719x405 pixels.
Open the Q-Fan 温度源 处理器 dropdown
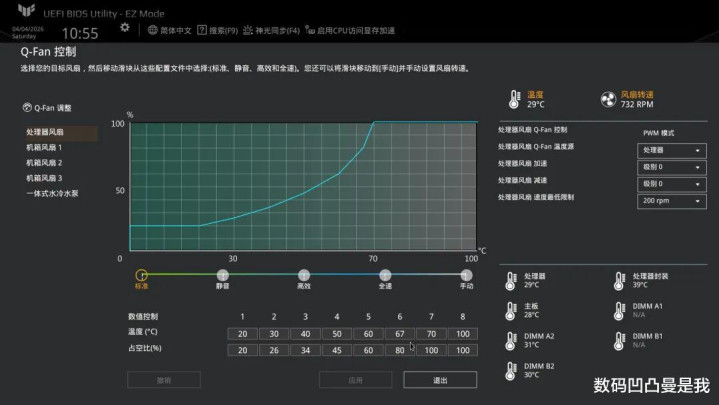(x=672, y=150)
